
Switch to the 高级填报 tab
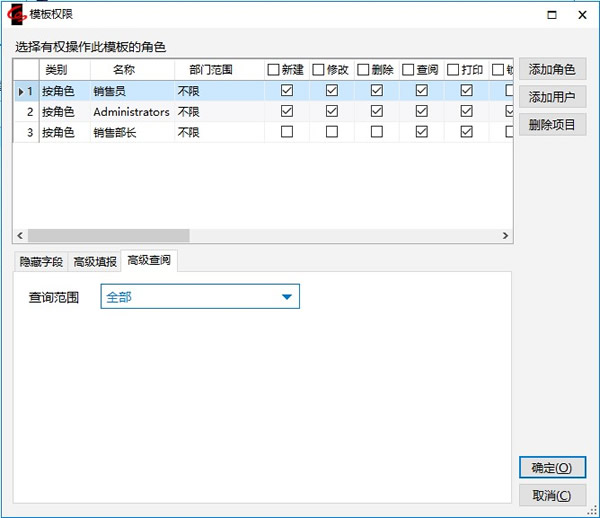pyautogui.click(x=95, y=262)
